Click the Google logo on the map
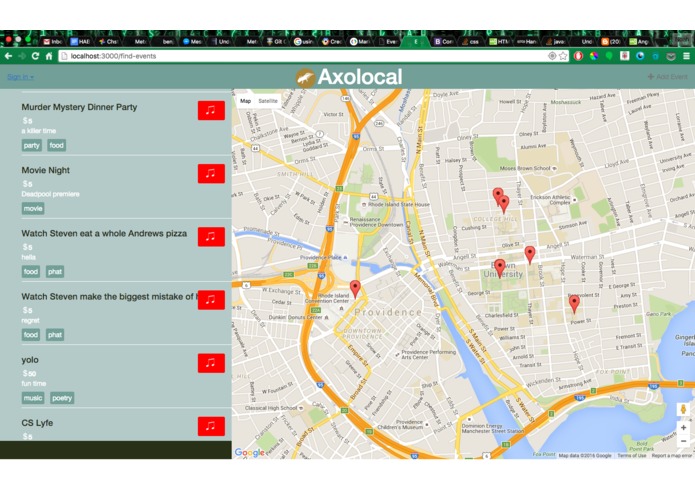 (x=250, y=452)
